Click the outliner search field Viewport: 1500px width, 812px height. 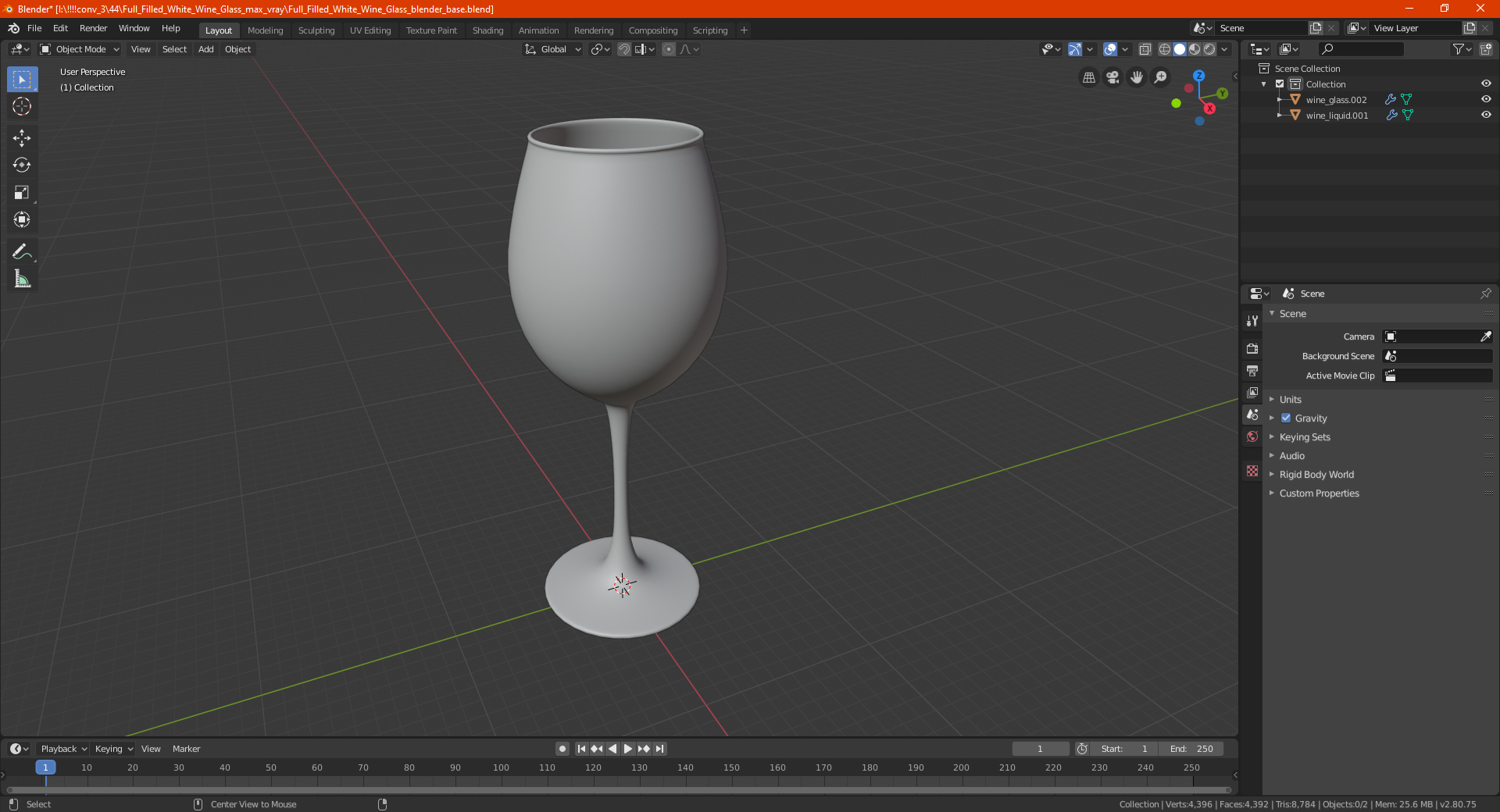1360,49
